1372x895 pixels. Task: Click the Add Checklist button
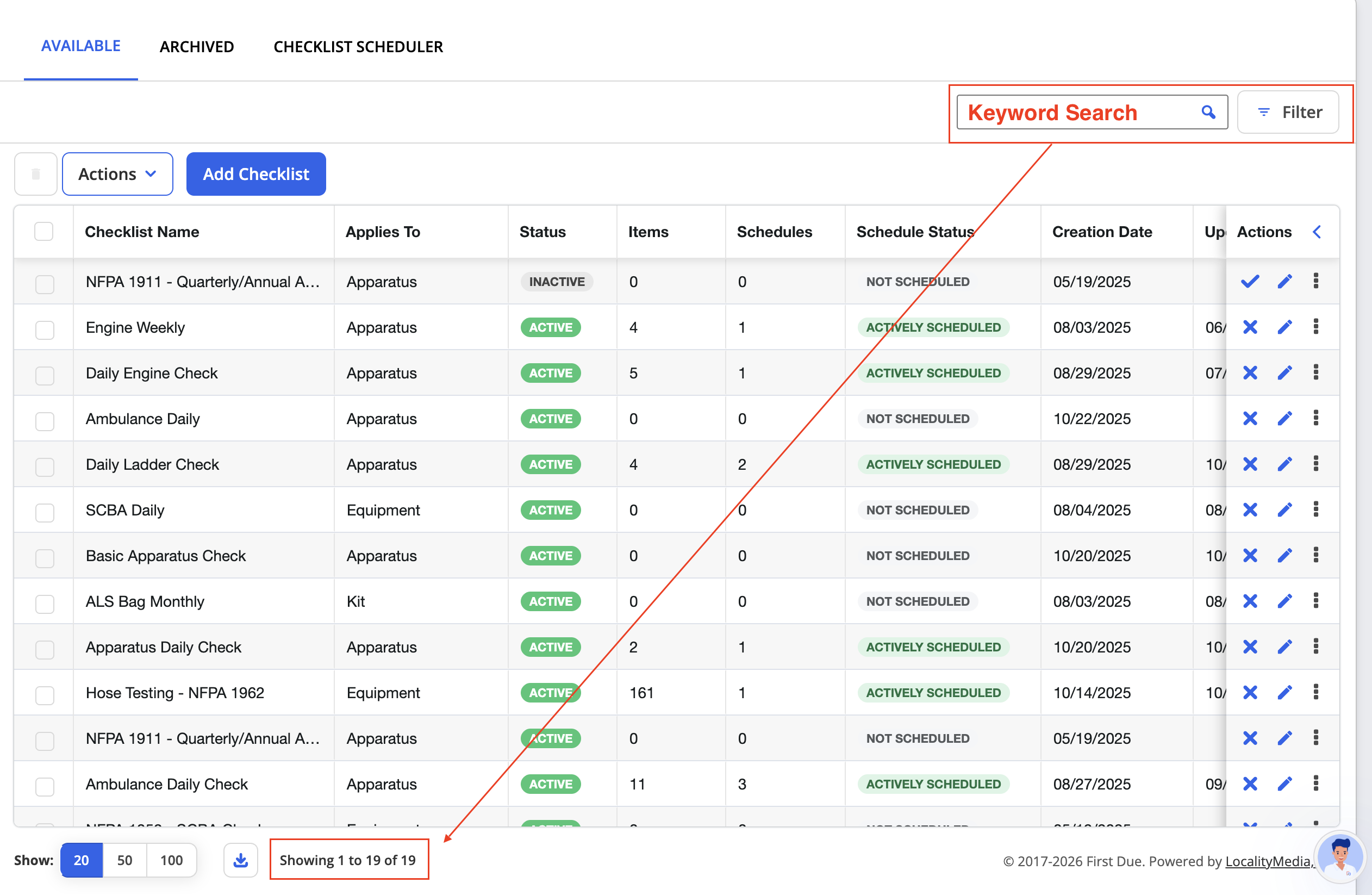coord(256,174)
